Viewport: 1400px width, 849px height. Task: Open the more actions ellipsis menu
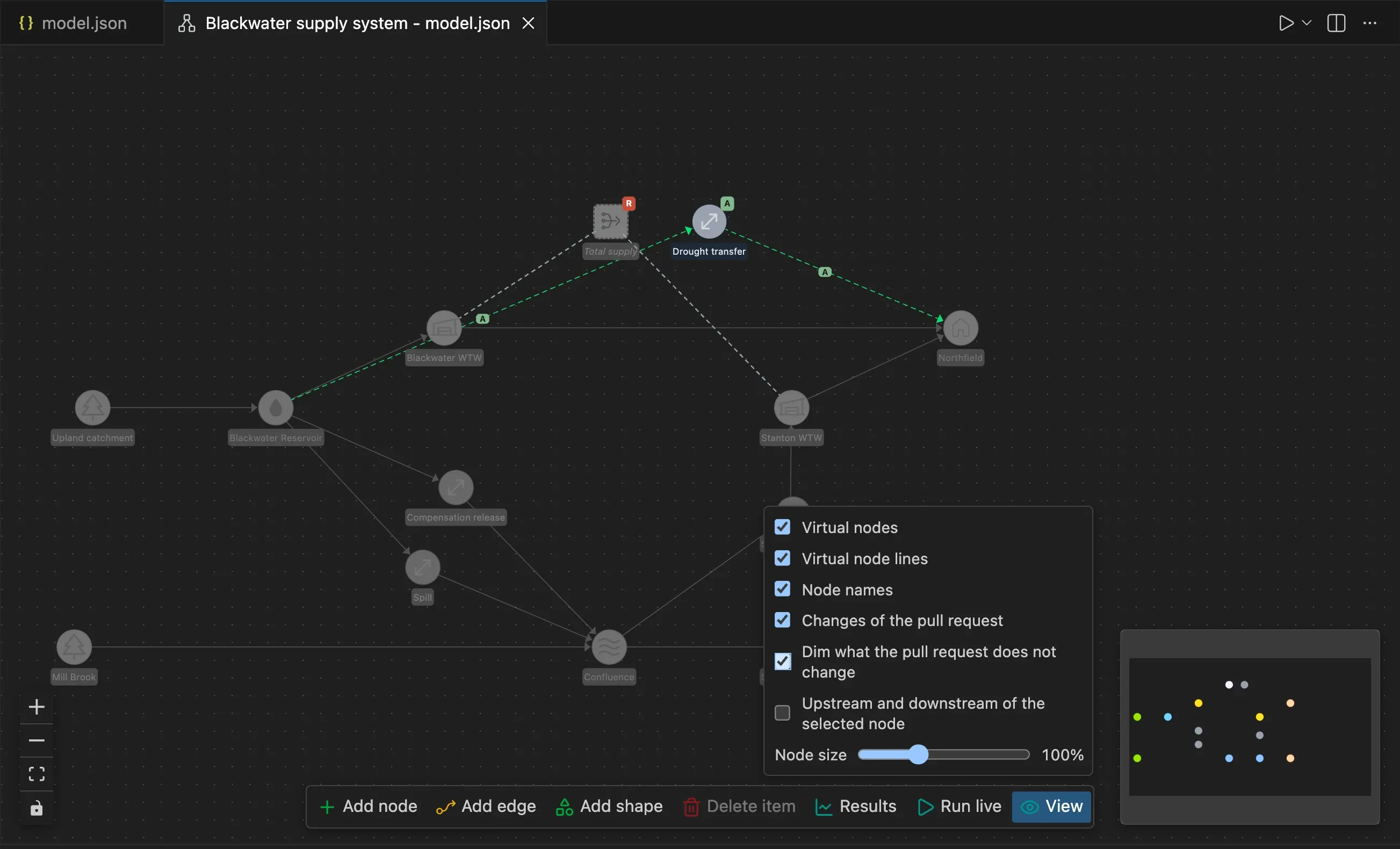coord(1370,23)
